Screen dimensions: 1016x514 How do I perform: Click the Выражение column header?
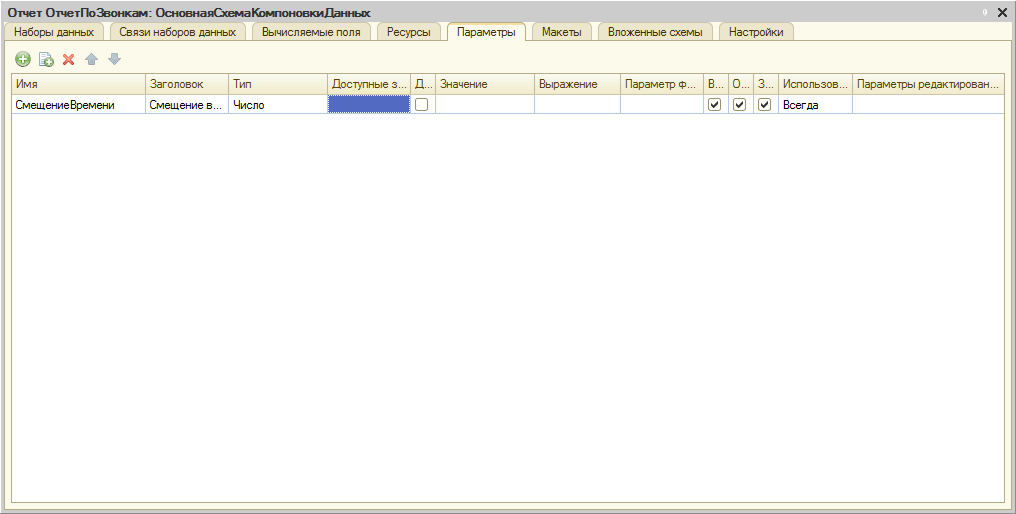coord(577,84)
